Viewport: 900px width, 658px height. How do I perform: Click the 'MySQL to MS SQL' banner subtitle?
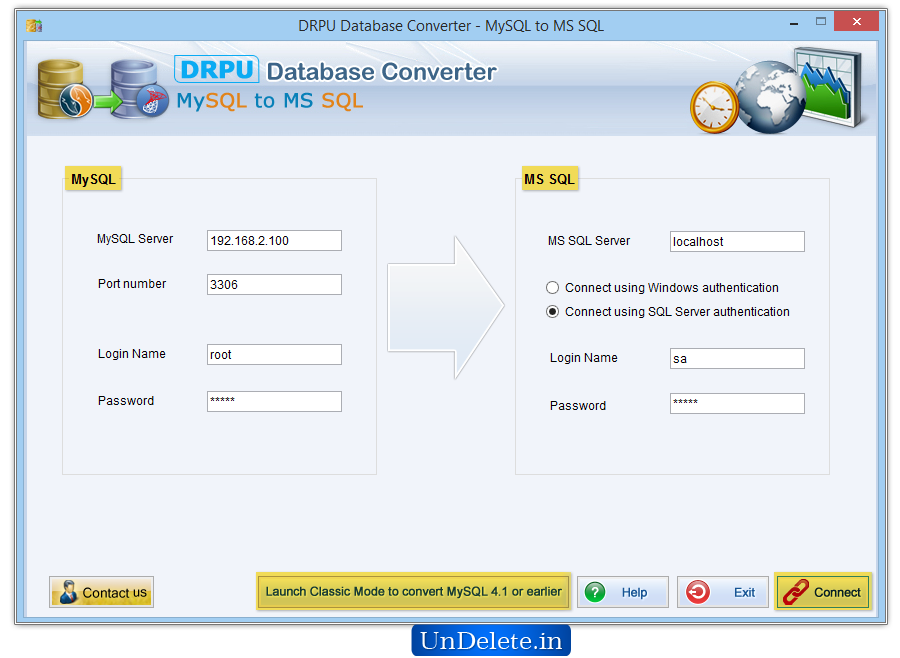click(x=270, y=100)
